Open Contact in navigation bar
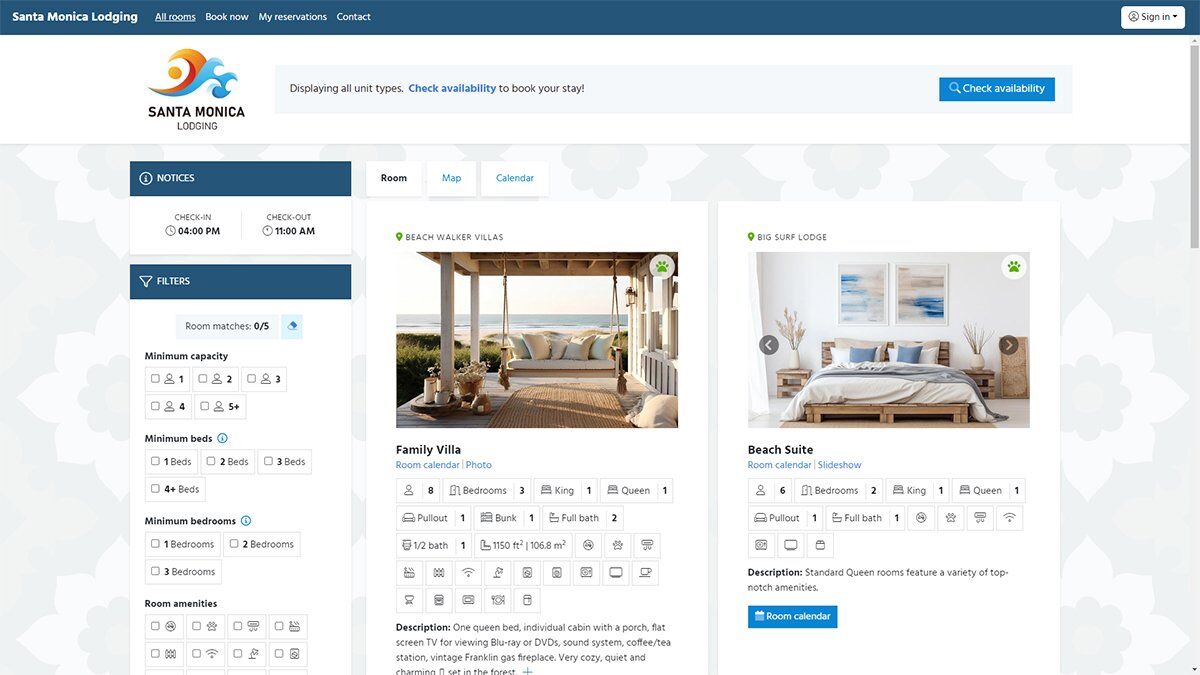The height and width of the screenshot is (675, 1200). point(354,17)
